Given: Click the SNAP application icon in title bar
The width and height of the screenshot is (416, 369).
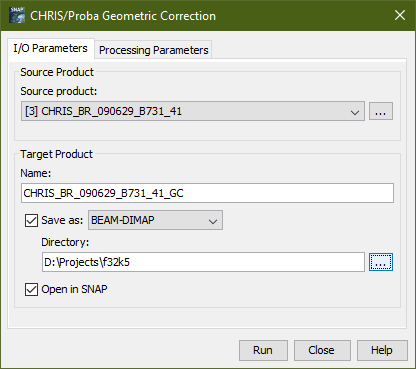Looking at the screenshot, I should [x=17, y=15].
